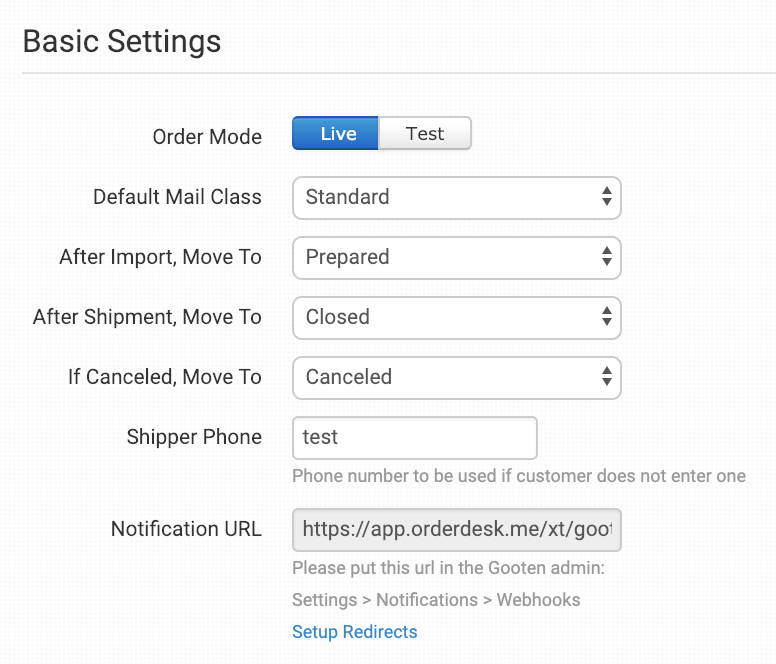Click the If Canceled, Move To label
The height and width of the screenshot is (664, 776).
pos(164,377)
